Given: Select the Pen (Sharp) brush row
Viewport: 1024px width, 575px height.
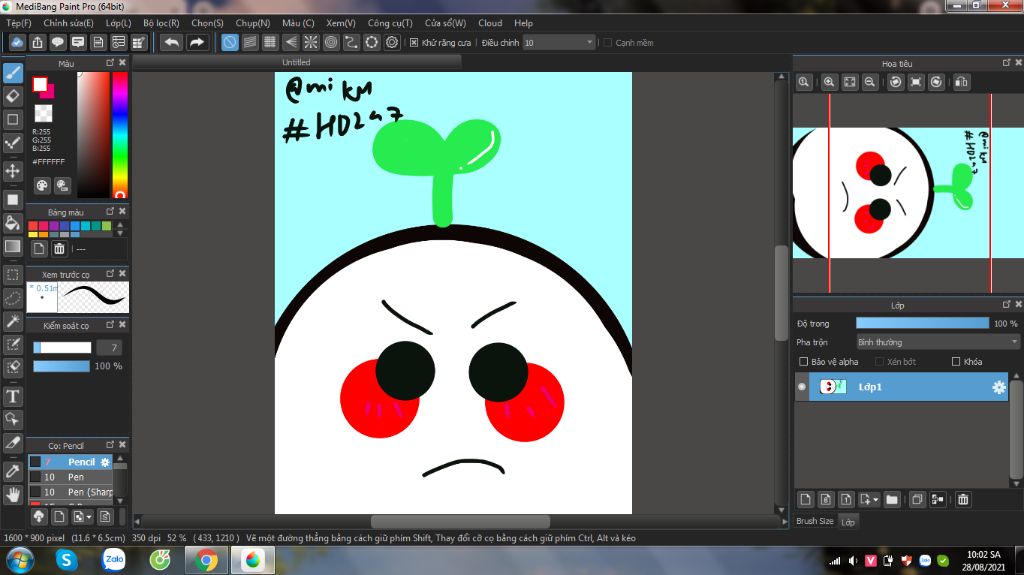Looking at the screenshot, I should tap(71, 492).
